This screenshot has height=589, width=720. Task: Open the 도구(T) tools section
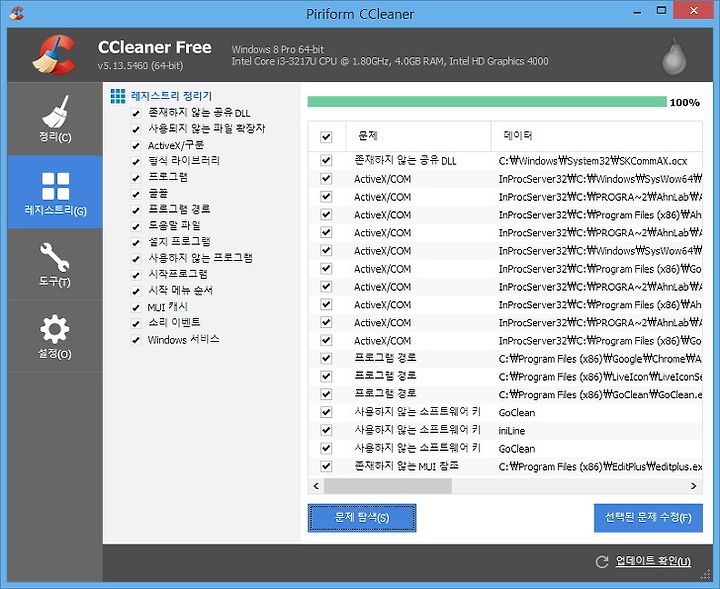pyautogui.click(x=55, y=264)
